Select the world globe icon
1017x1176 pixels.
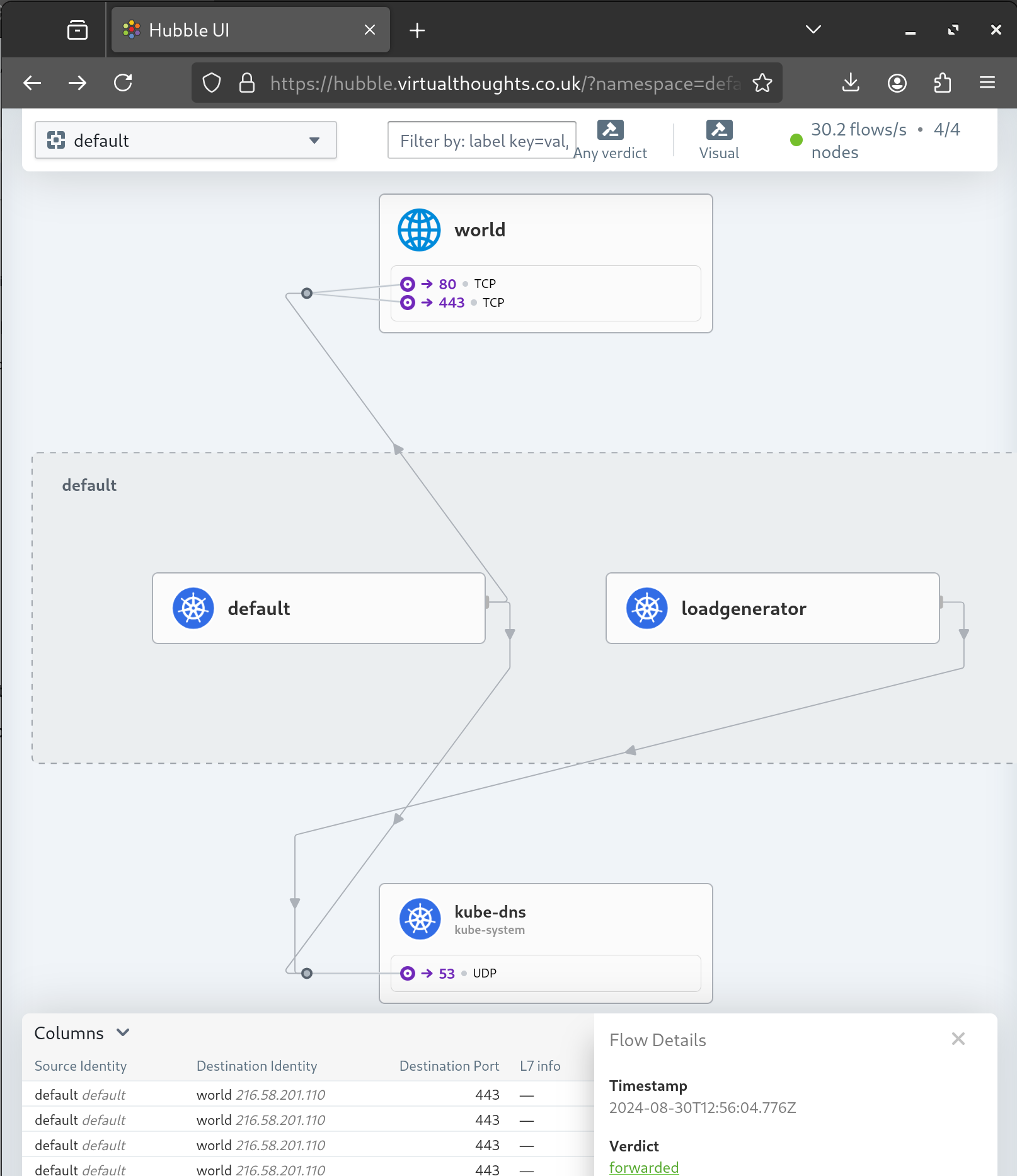[x=419, y=230]
